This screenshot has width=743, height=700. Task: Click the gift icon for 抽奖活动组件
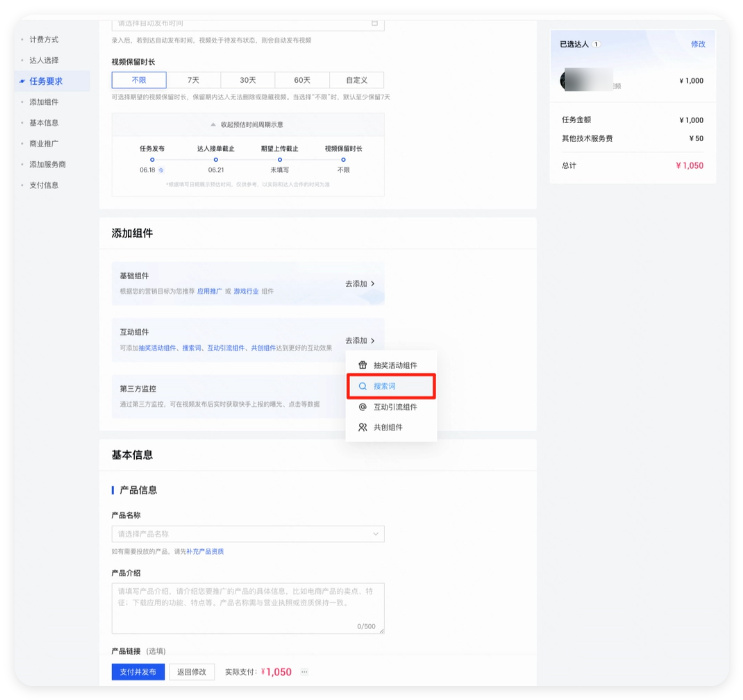[x=363, y=366]
